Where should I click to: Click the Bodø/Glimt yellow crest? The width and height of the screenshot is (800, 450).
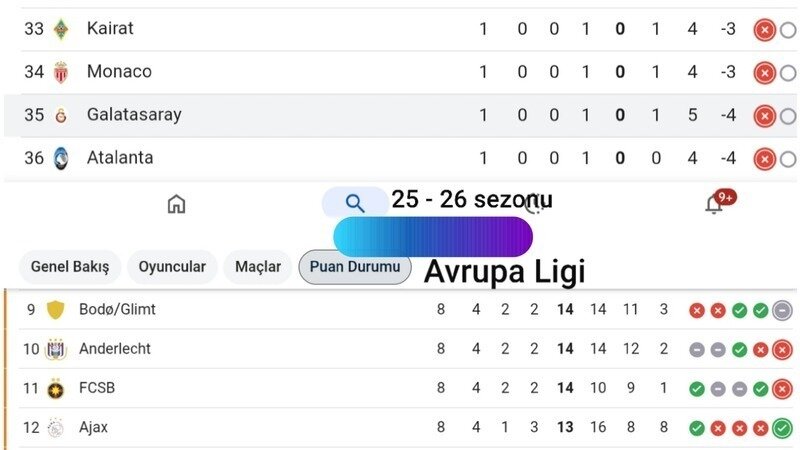(55, 310)
